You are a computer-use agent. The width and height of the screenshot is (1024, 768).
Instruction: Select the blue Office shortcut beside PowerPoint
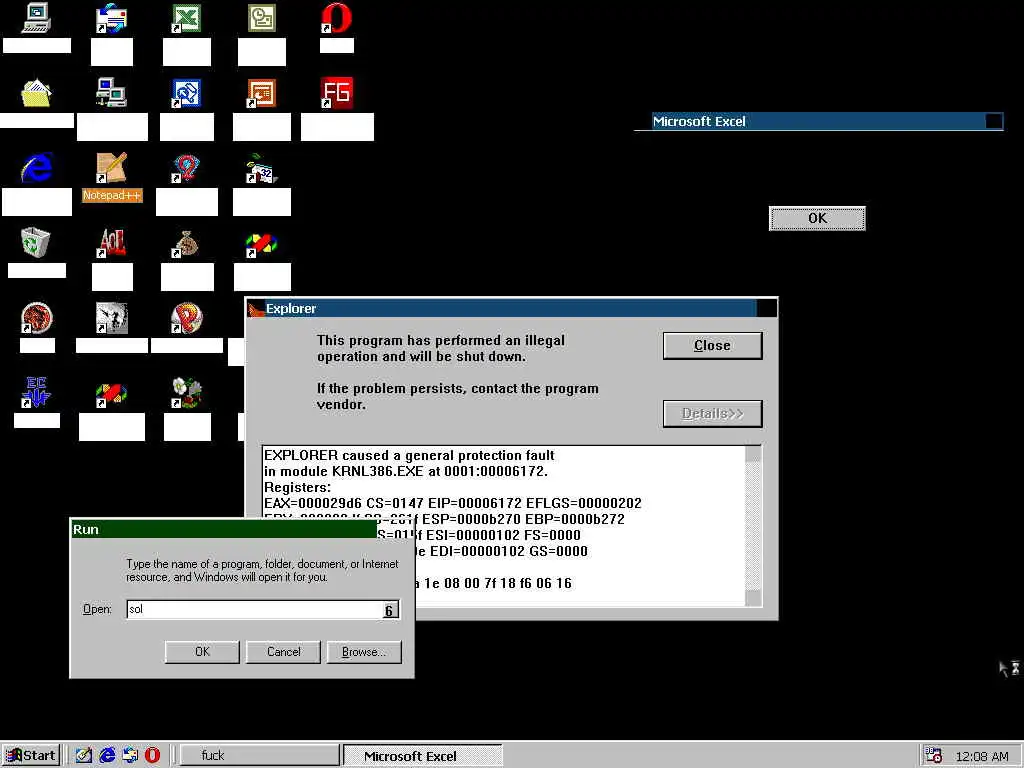tap(186, 93)
